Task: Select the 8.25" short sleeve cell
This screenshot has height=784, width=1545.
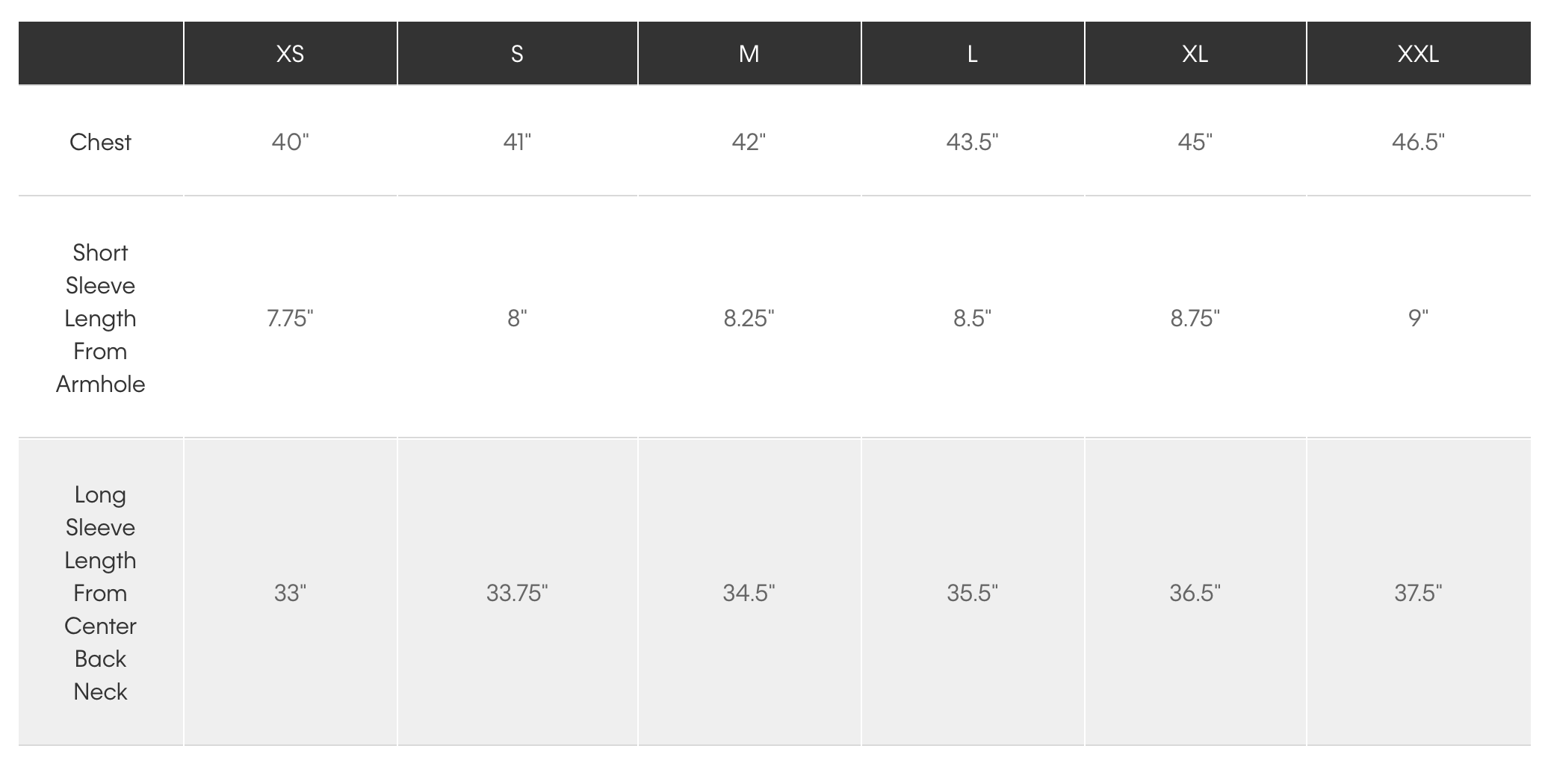Action: click(749, 318)
